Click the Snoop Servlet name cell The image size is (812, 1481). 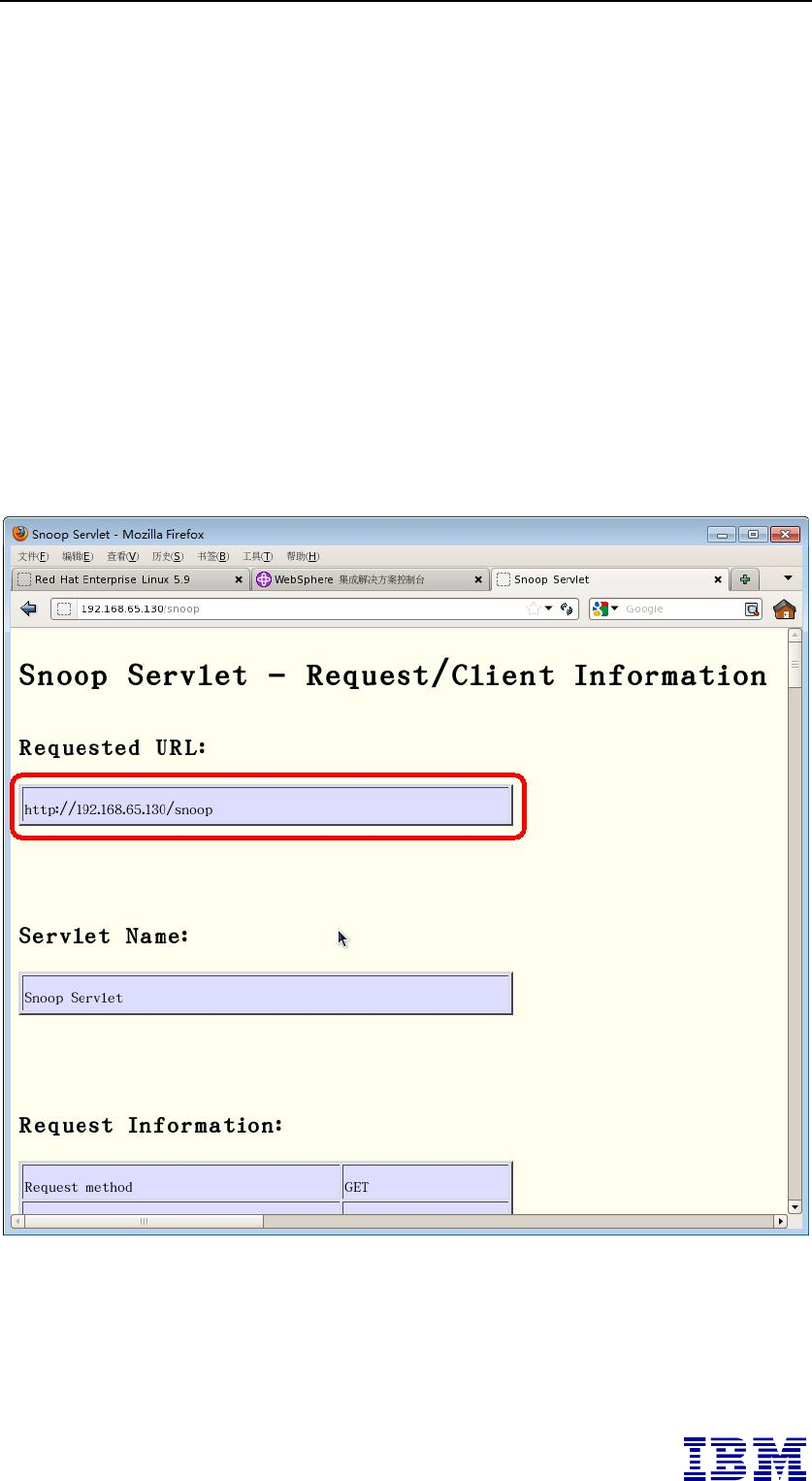point(266,994)
